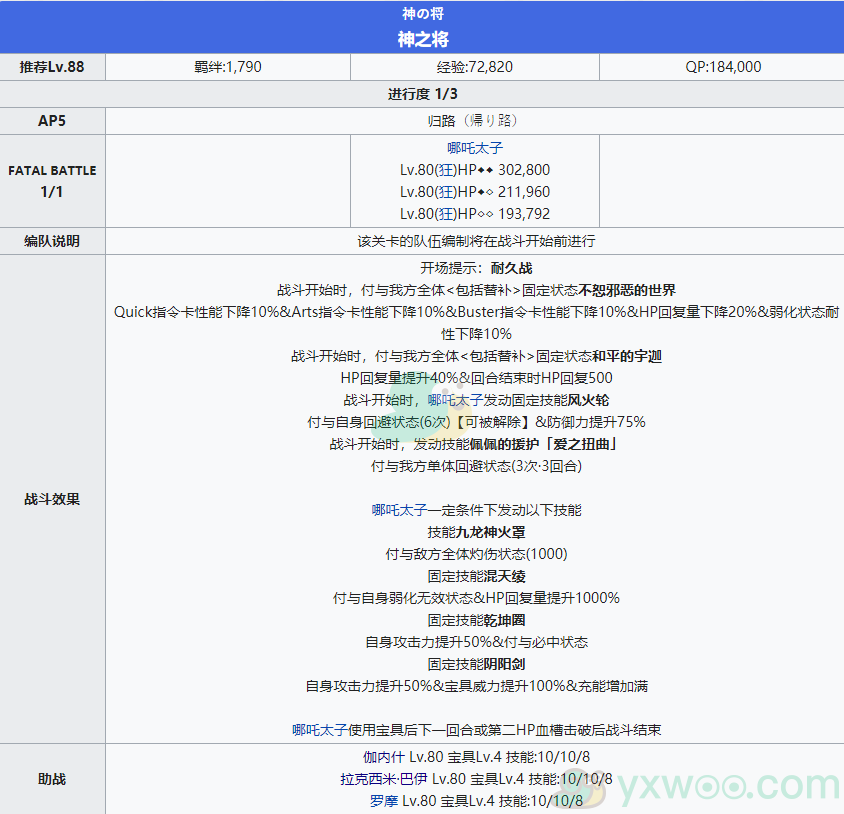Select the 付与我方单体回避状态(3次·3回合) line
Screen dimensions: 844x814
click(x=476, y=466)
